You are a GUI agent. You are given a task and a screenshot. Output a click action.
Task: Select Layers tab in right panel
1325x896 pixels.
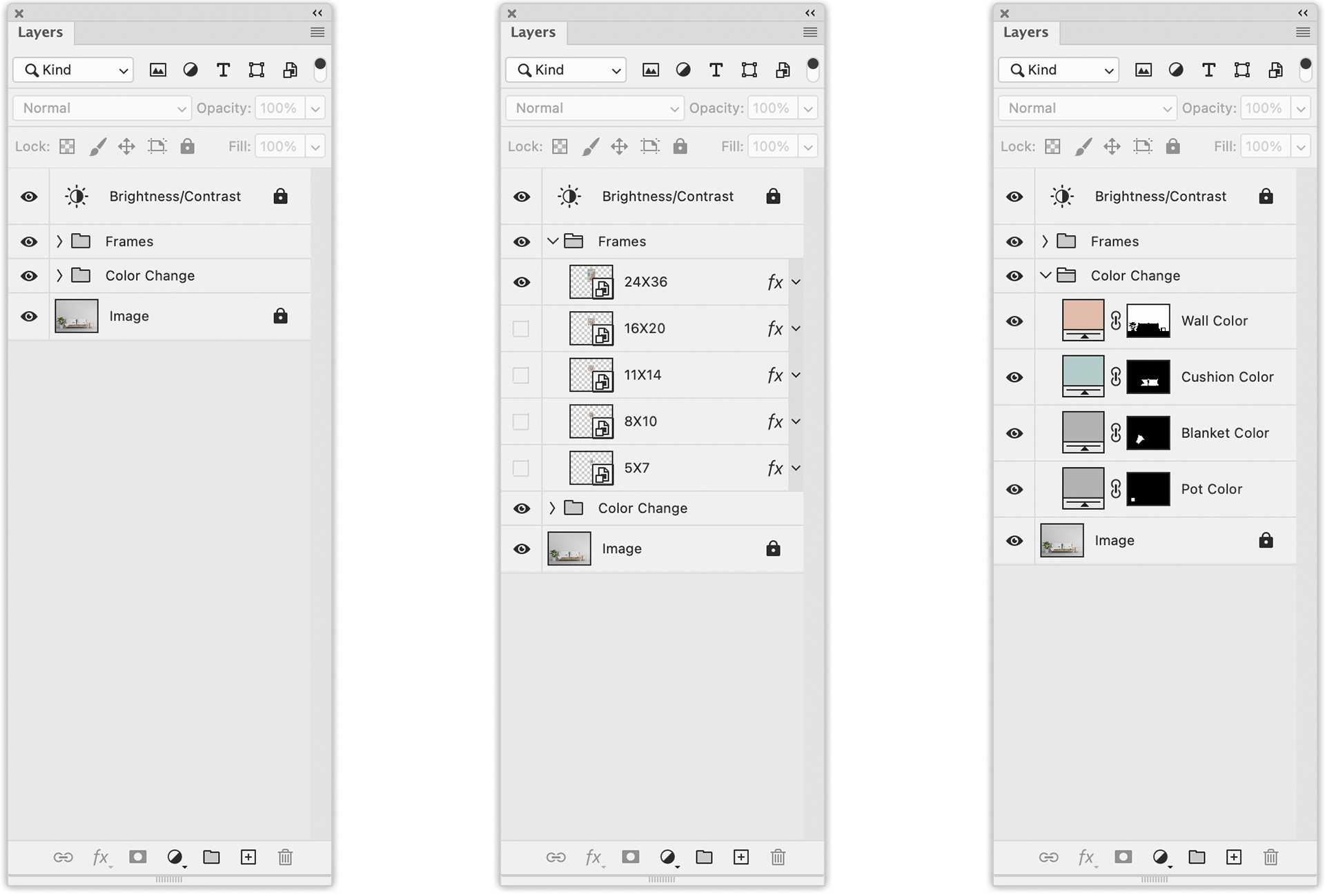click(1025, 32)
